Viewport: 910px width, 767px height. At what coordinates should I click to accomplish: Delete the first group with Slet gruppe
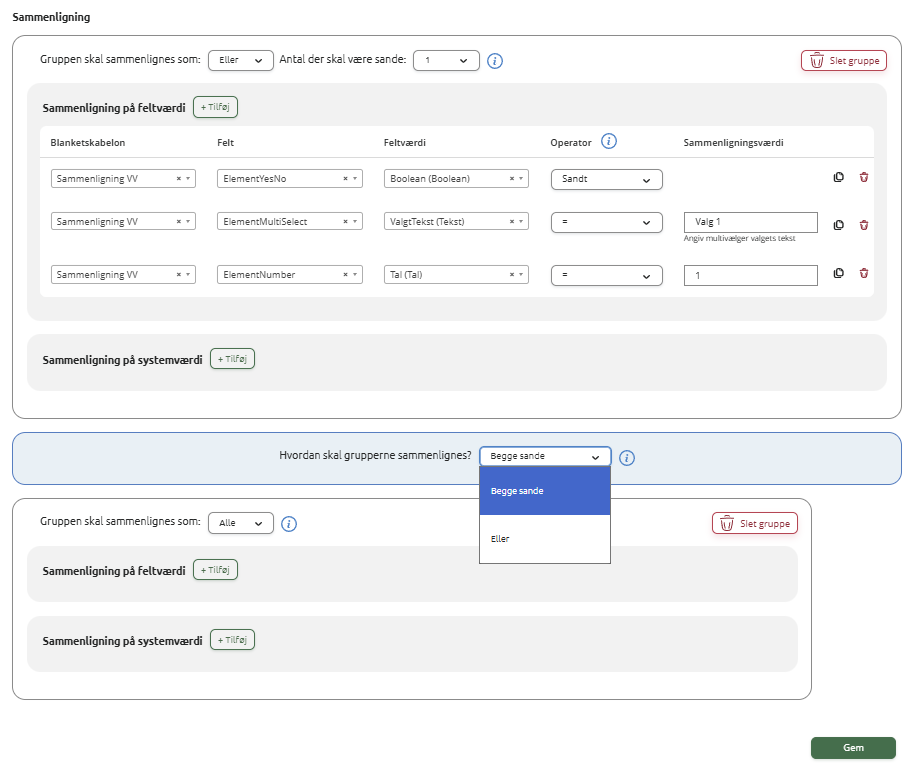click(x=844, y=60)
